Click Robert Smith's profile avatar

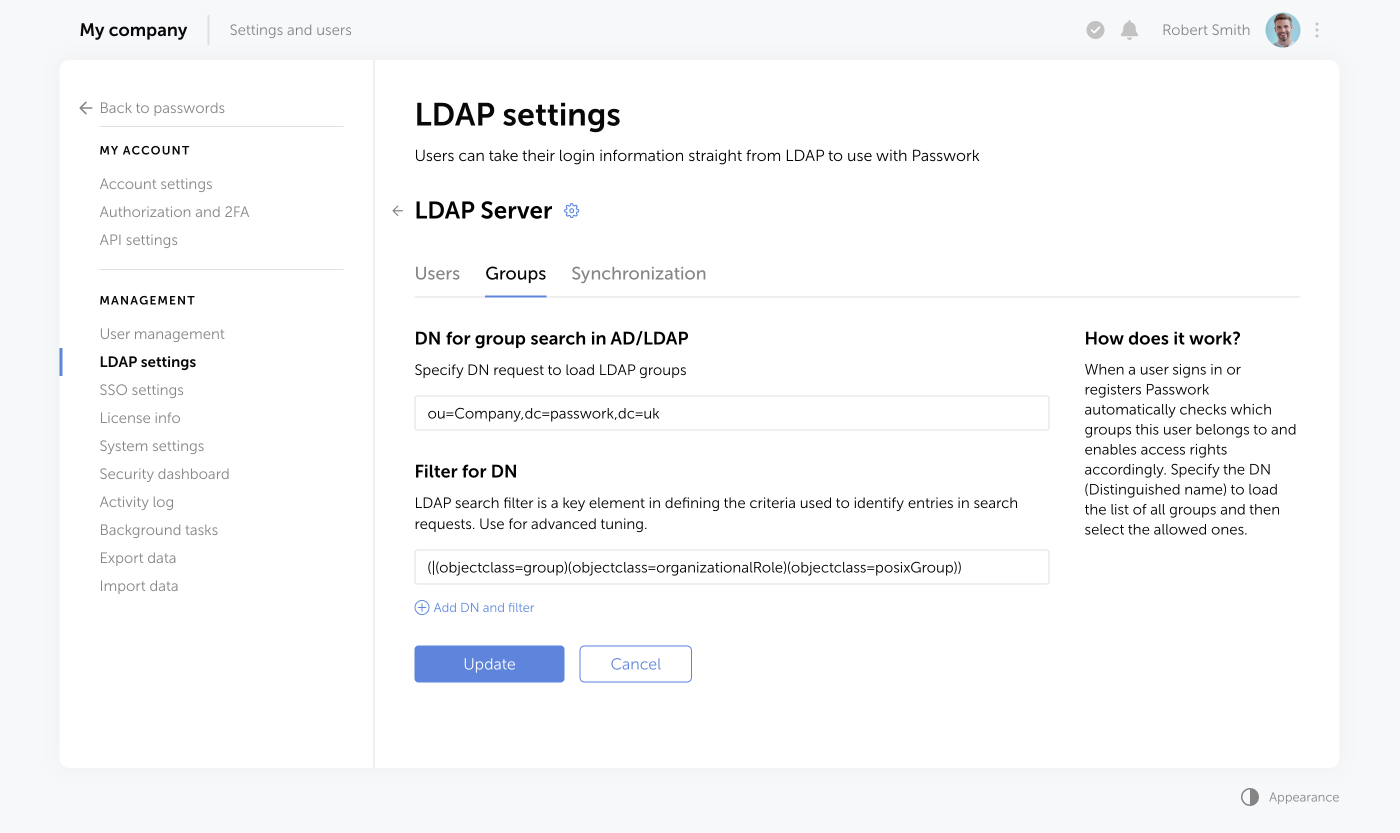[1282, 29]
